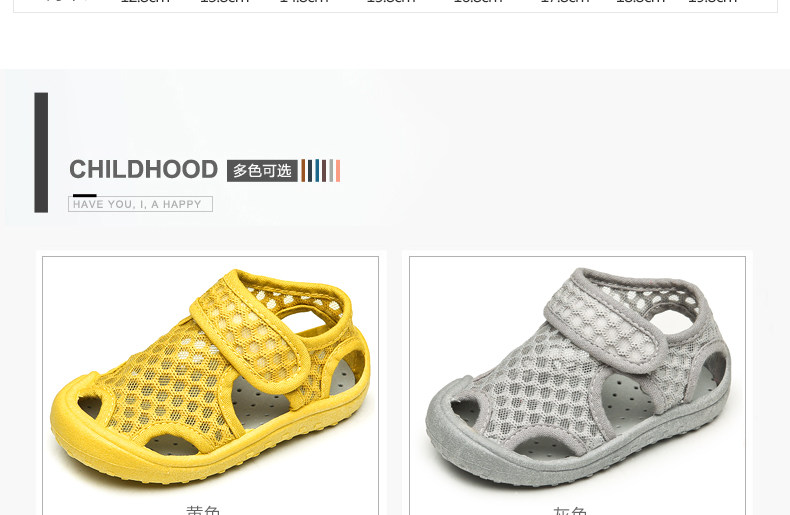790x515 pixels.
Task: Select the 灰色 label under gray sandal
Action: coord(570,510)
